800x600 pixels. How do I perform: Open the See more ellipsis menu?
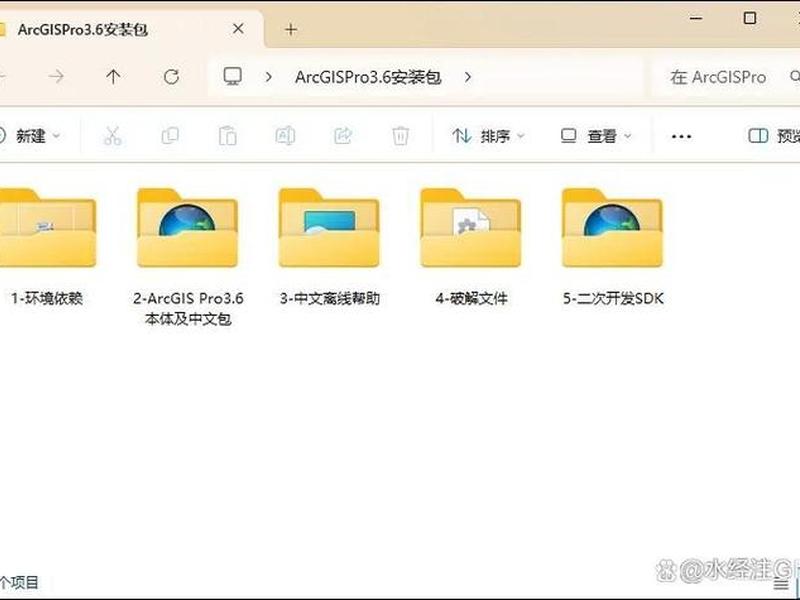pos(681,136)
